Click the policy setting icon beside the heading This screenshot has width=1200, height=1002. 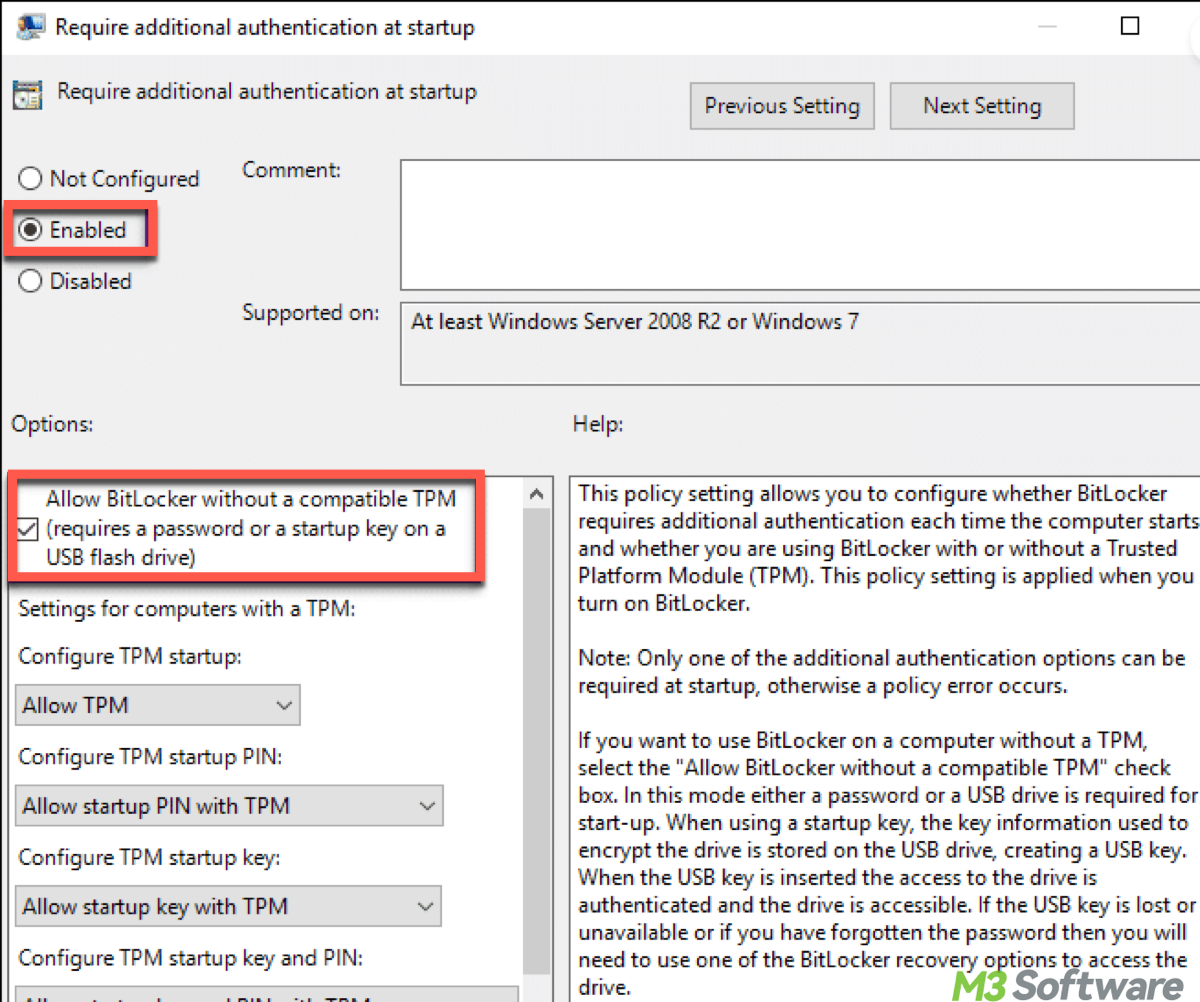click(27, 94)
